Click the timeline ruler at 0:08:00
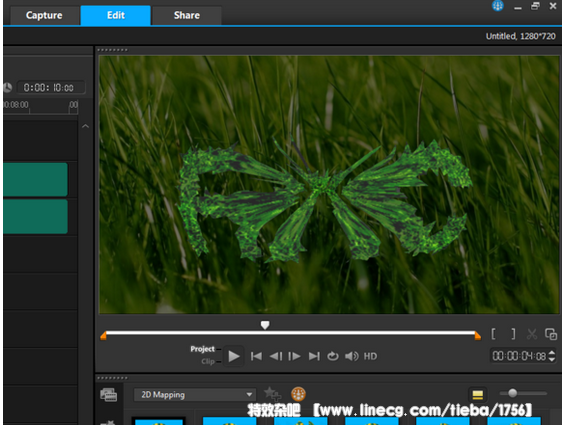This screenshot has height=427, width=562. point(16,105)
